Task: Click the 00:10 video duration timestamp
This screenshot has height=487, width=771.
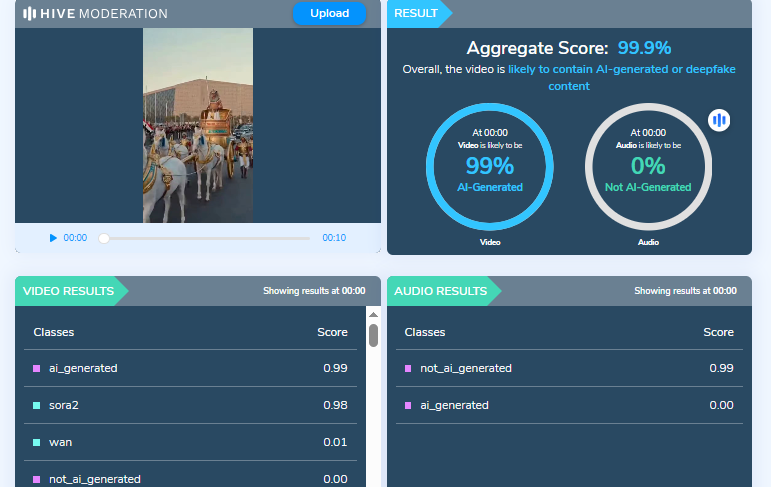Action: pyautogui.click(x=334, y=238)
